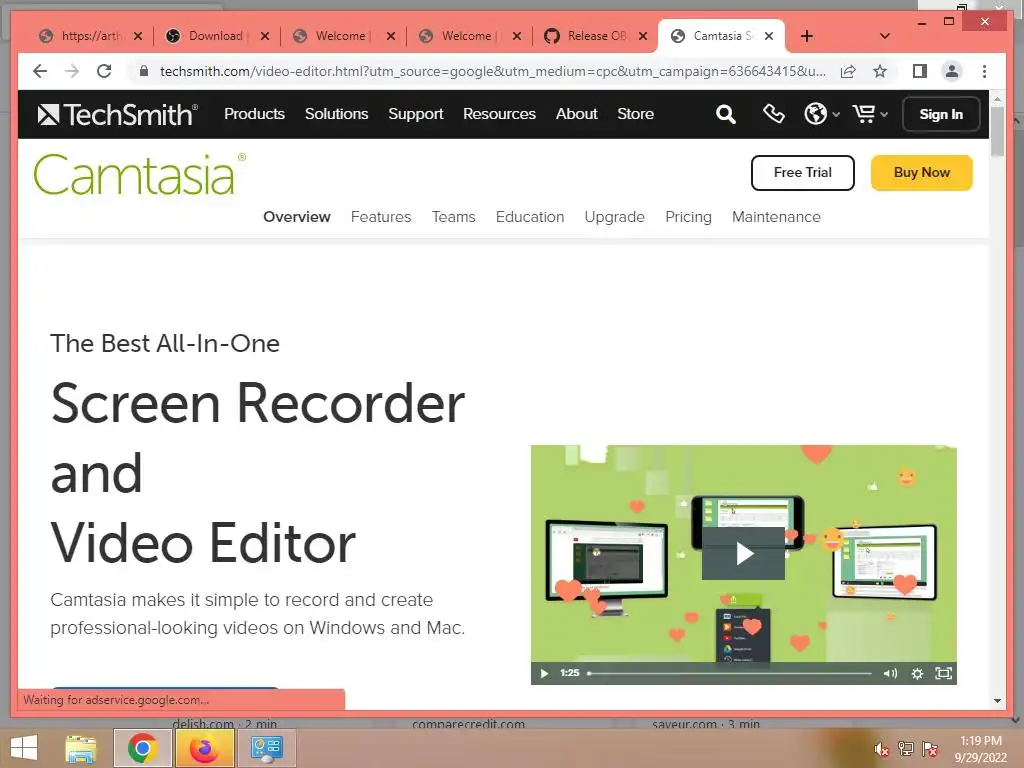The width and height of the screenshot is (1024, 768).
Task: Mute the video volume icon
Action: pos(890,673)
